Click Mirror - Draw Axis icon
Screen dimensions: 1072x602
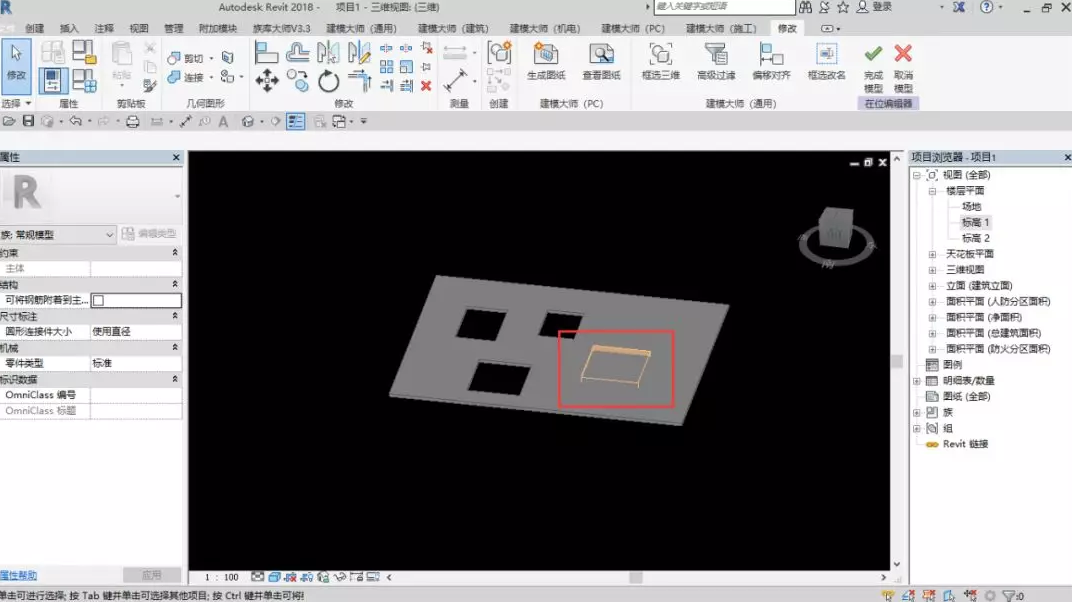358,53
